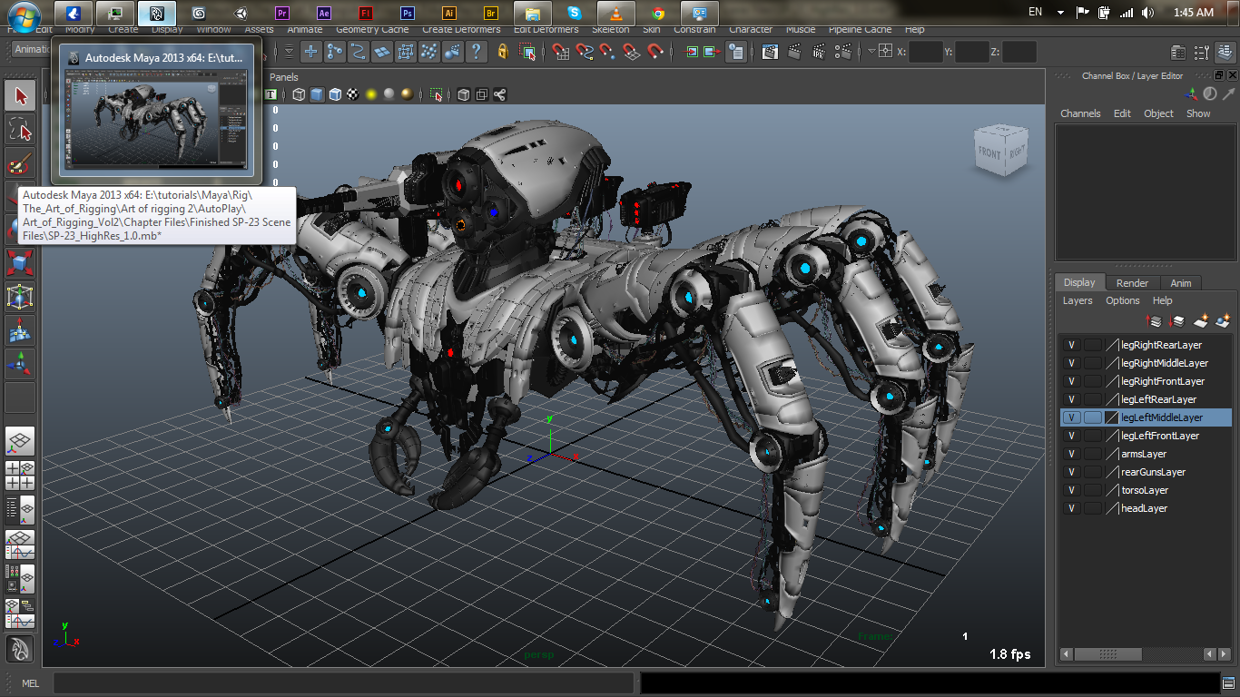Screen dimensions: 1240x697
Task: Toggle wireframe display in viewport
Action: click(x=298, y=95)
